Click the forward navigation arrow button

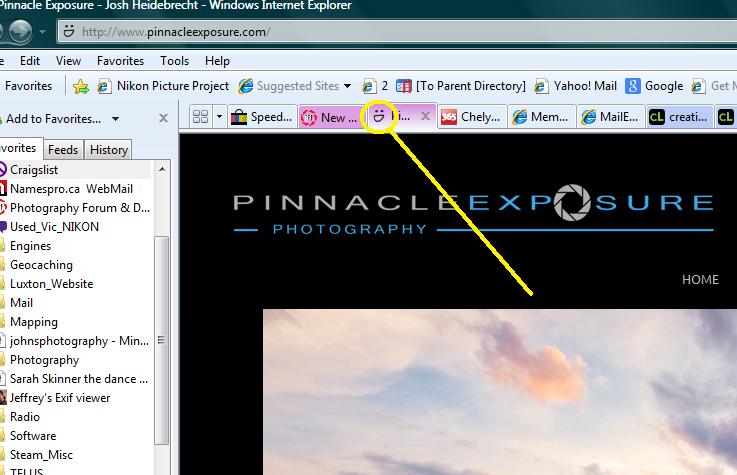[20, 32]
